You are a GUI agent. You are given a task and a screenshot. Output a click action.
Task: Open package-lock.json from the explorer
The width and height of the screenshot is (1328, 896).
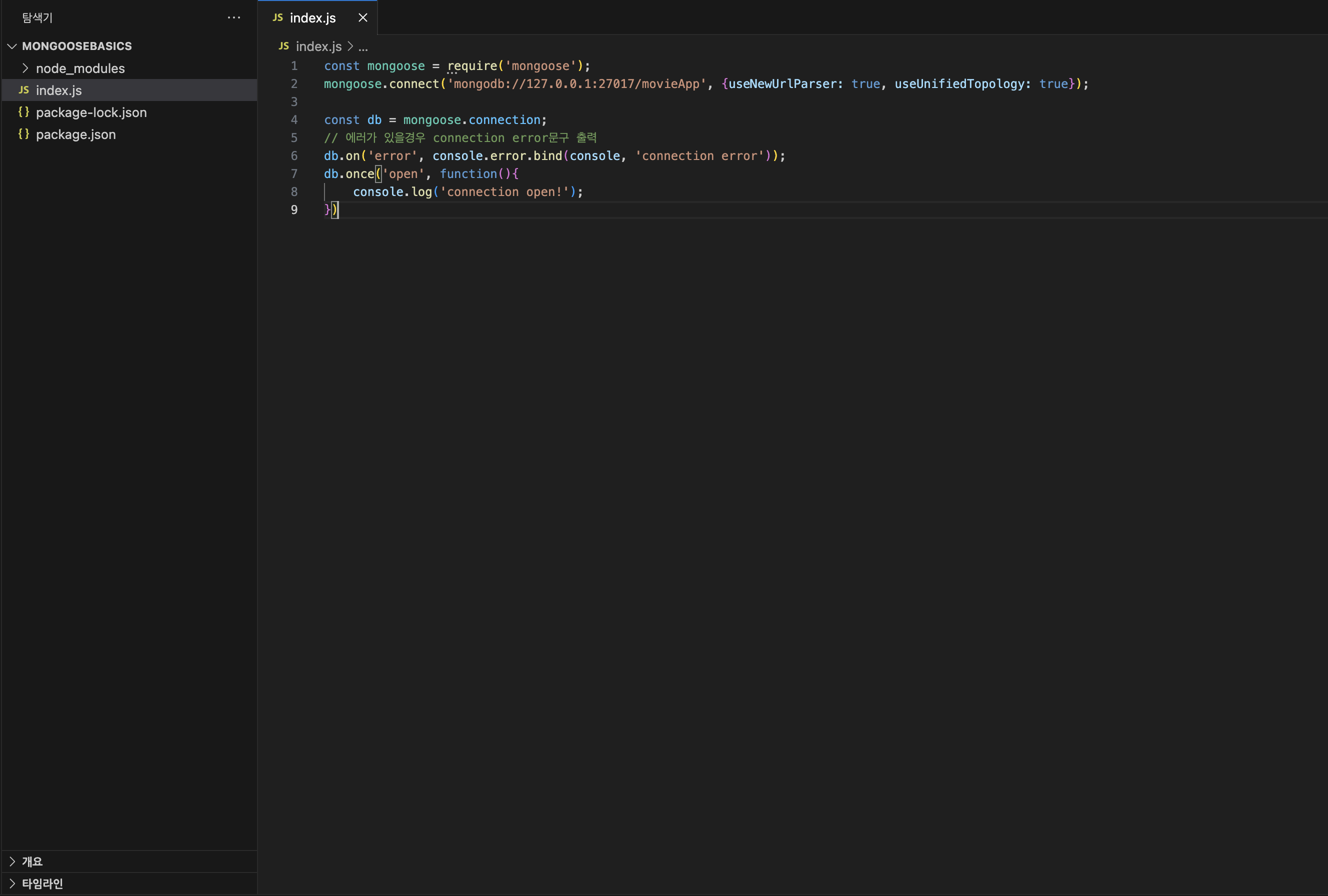[x=91, y=112]
